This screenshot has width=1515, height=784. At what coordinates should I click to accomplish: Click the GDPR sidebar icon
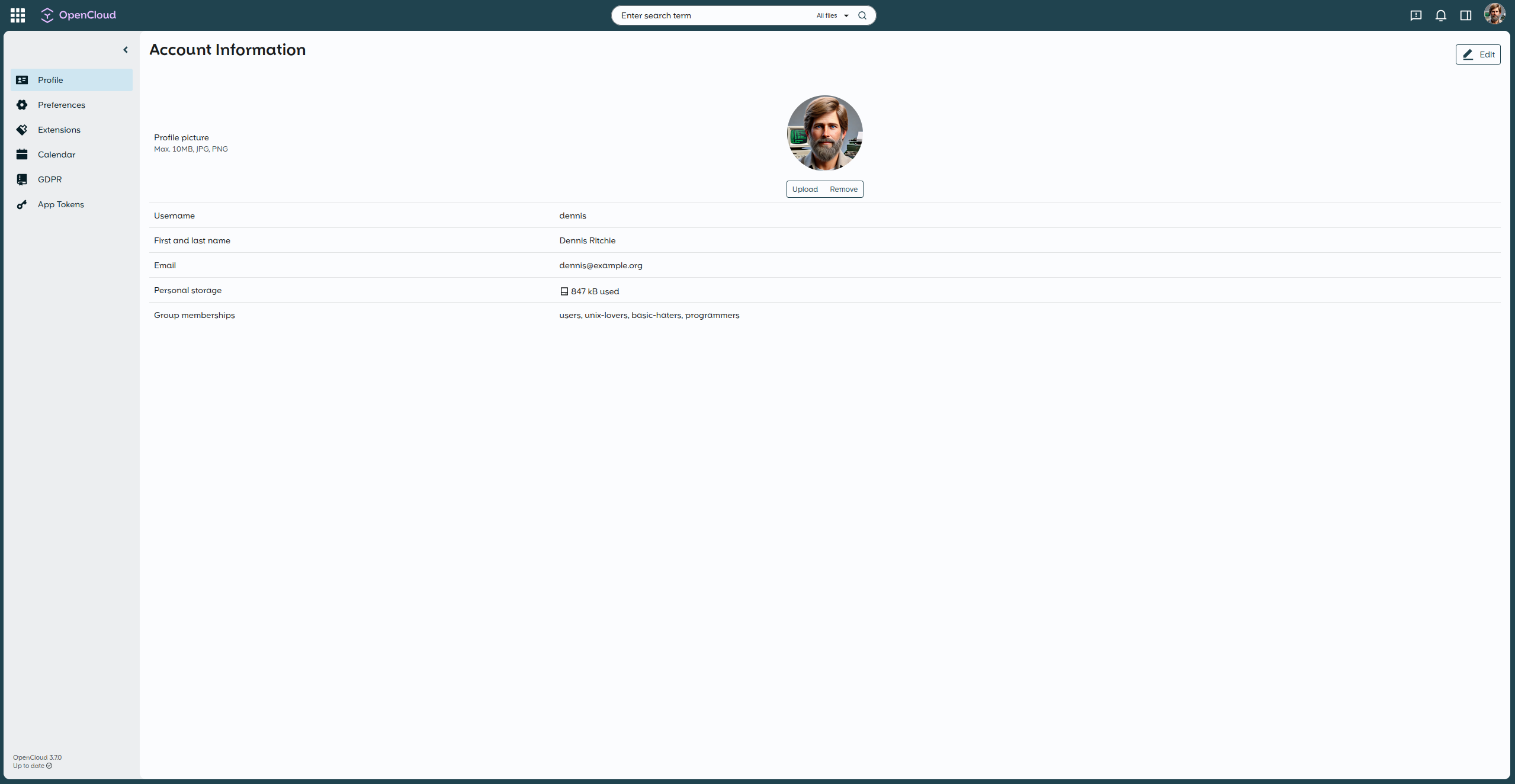22,179
